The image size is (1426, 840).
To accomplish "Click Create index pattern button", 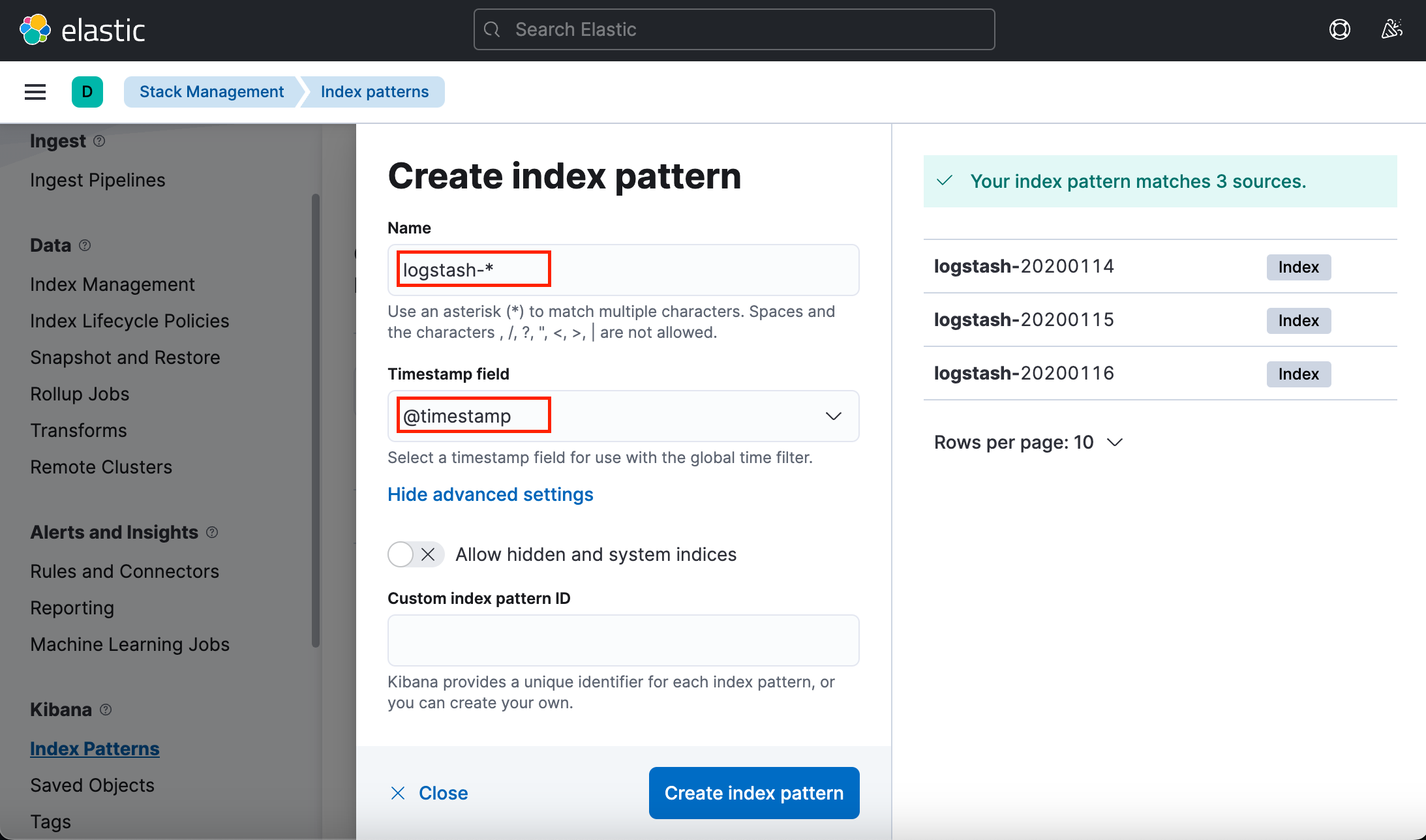I will (x=753, y=793).
